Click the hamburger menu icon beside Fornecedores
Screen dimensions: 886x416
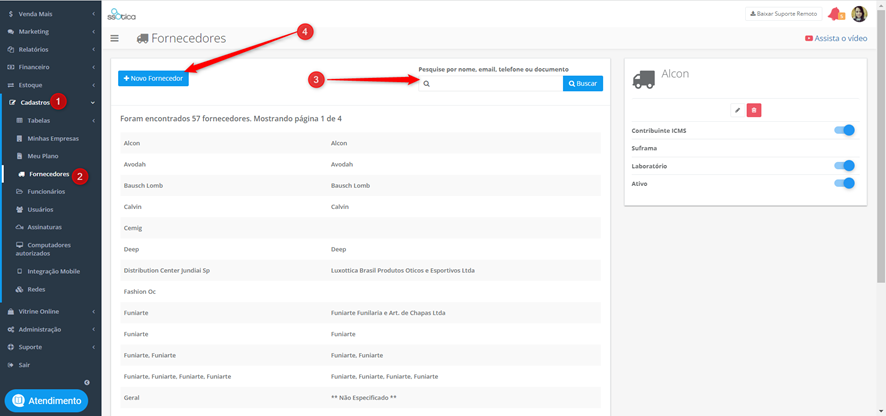(x=115, y=38)
